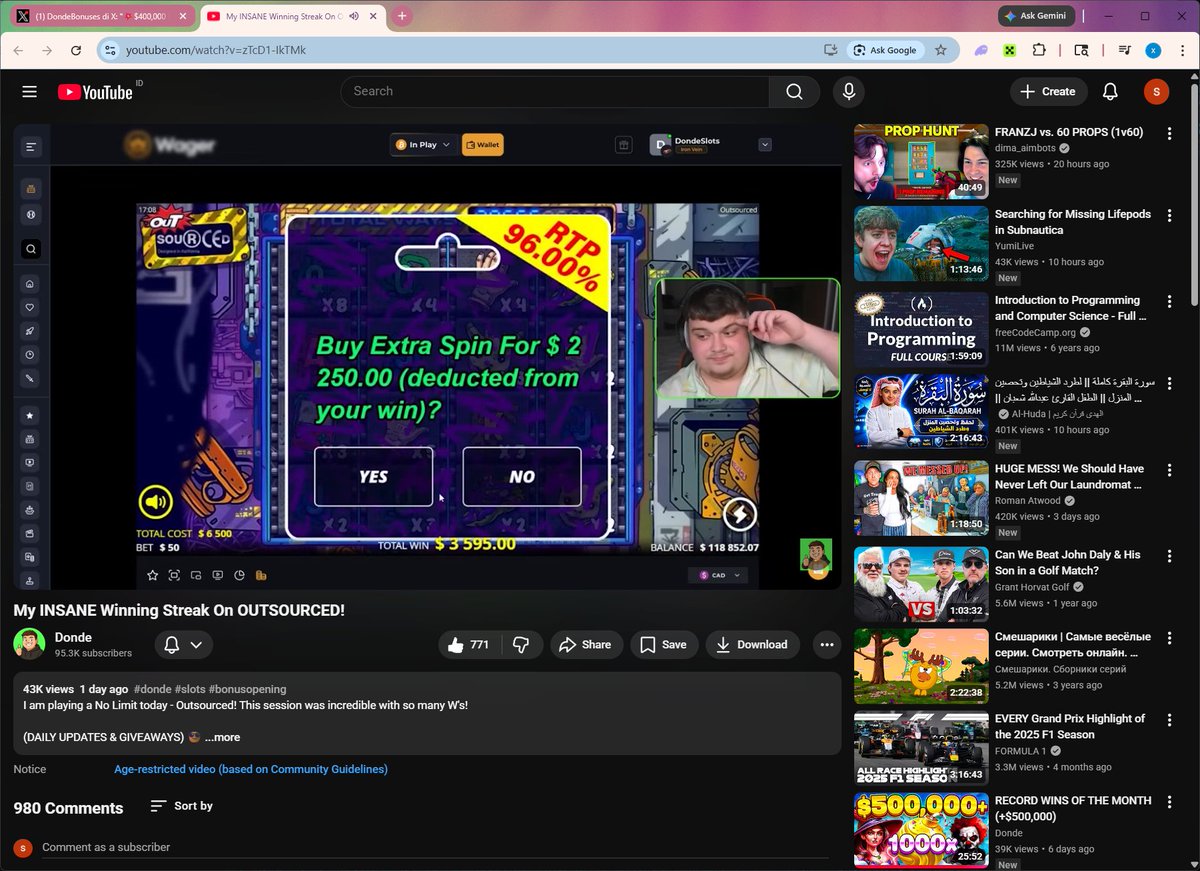Click the address bar URL
This screenshot has height=871, width=1200.
click(216, 50)
